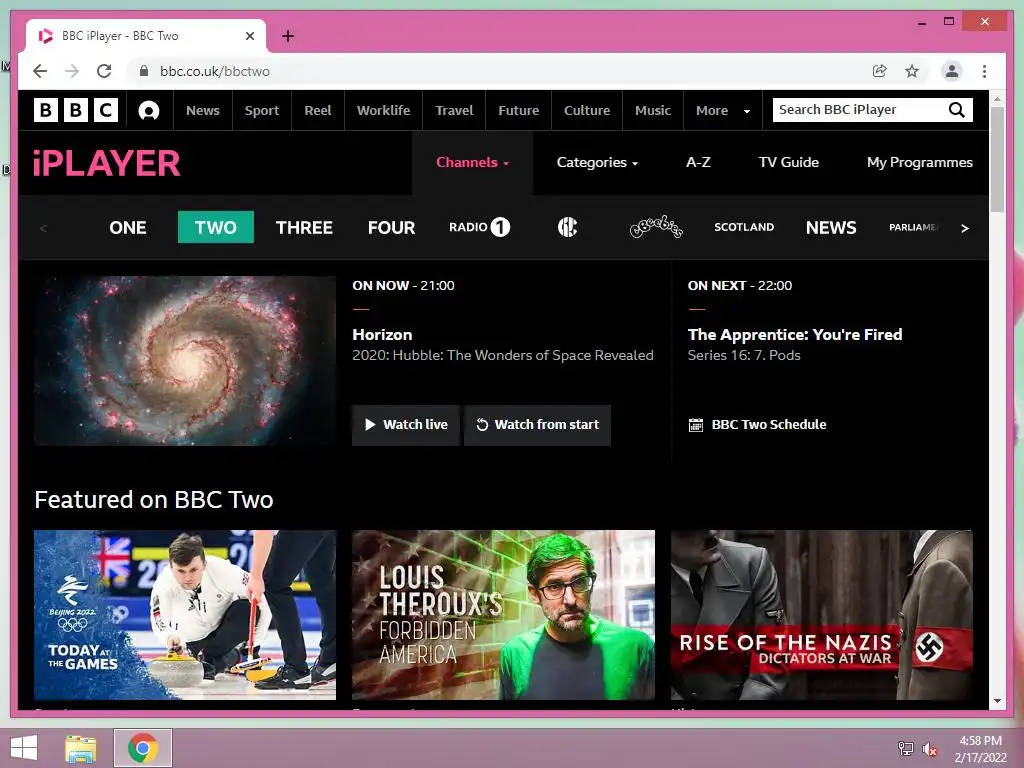Image resolution: width=1024 pixels, height=768 pixels.
Task: Select the SCOTLAND channel
Action: (x=744, y=227)
